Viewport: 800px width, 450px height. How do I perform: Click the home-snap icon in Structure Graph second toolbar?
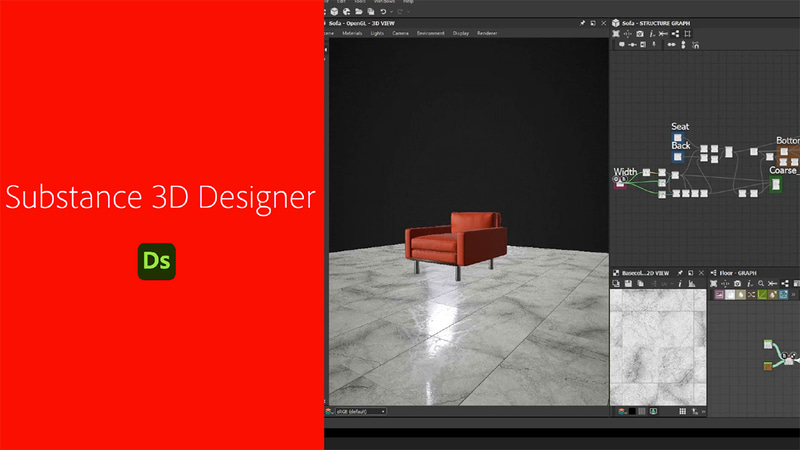[x=695, y=45]
